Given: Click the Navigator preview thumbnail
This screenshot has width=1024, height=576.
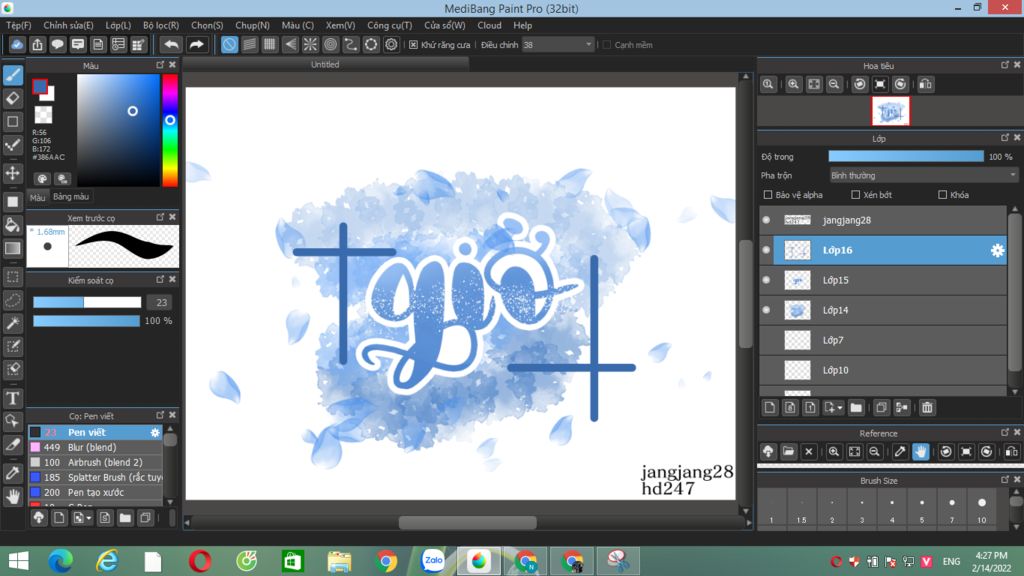Looking at the screenshot, I should 890,111.
